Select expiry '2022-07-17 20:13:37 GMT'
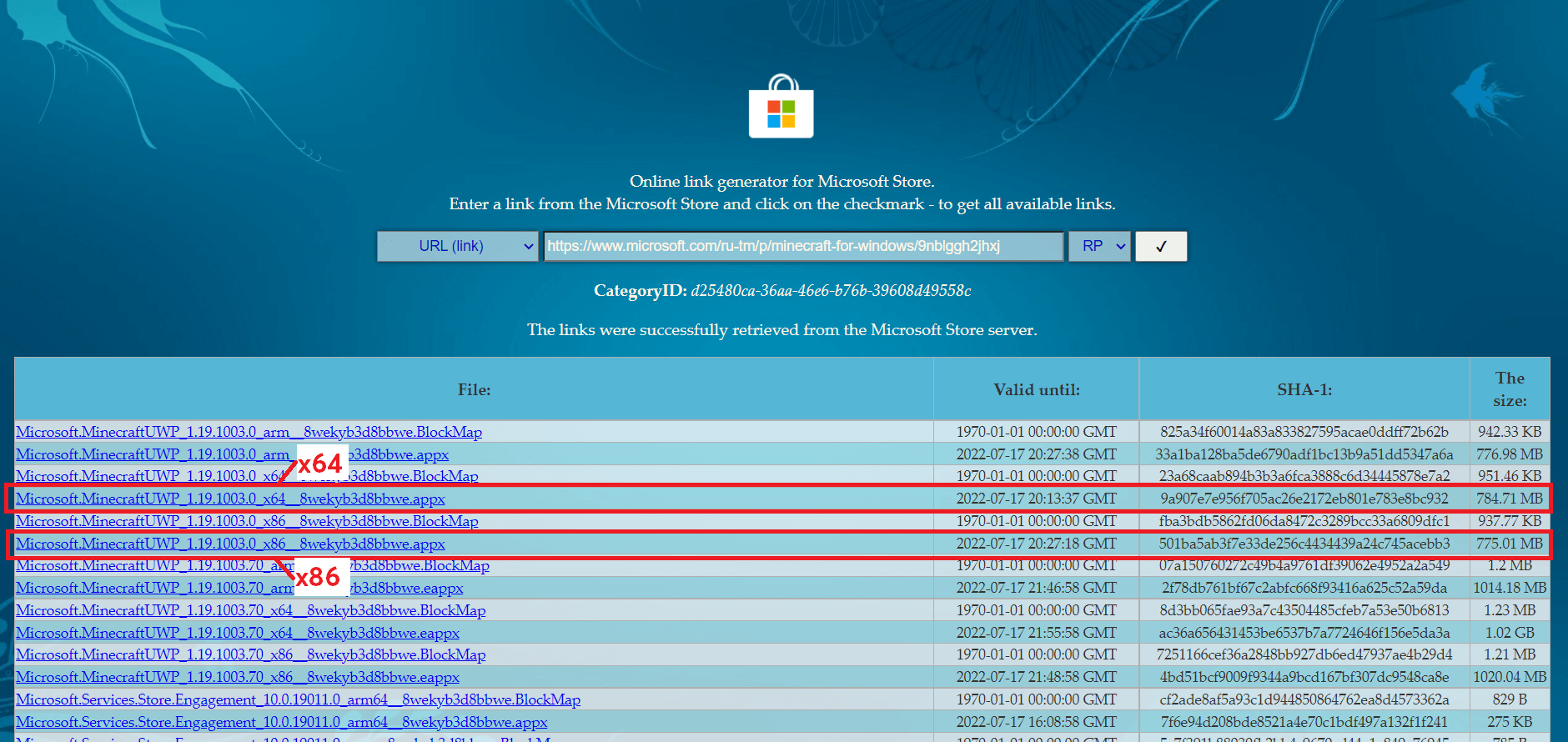Screen dimensions: 1568x742 click(1037, 499)
